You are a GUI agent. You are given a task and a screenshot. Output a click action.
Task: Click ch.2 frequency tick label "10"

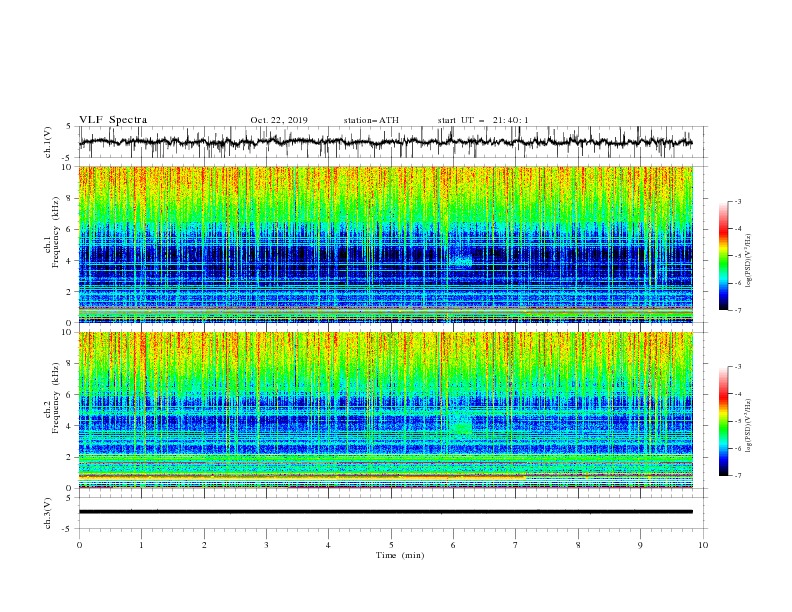point(67,332)
